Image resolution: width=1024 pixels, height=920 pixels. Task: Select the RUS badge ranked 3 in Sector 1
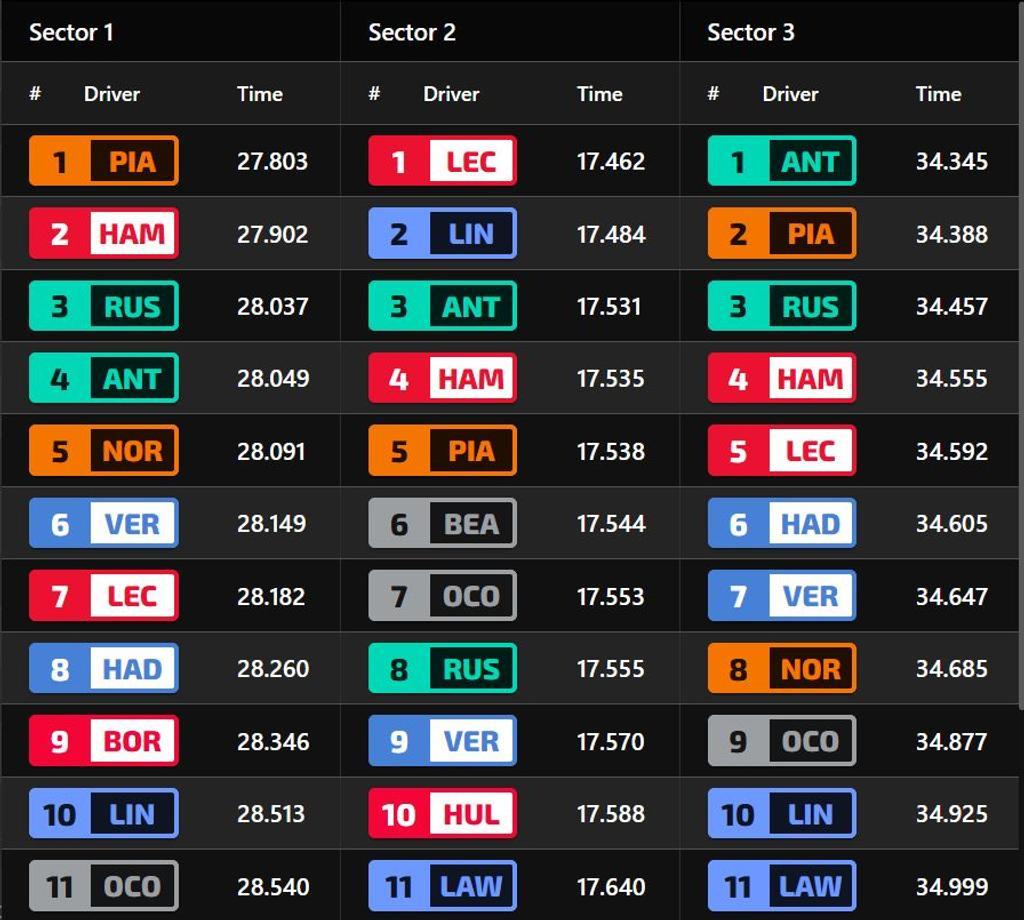(104, 306)
